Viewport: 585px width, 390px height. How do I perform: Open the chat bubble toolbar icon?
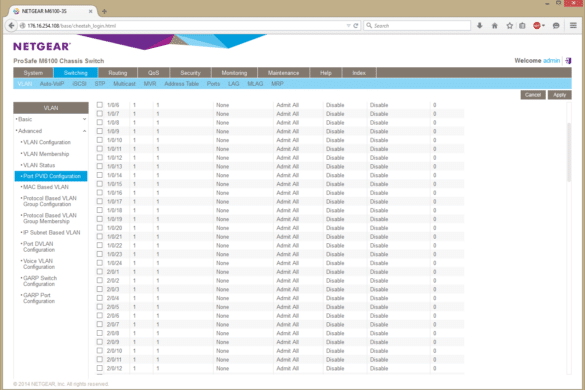556,25
